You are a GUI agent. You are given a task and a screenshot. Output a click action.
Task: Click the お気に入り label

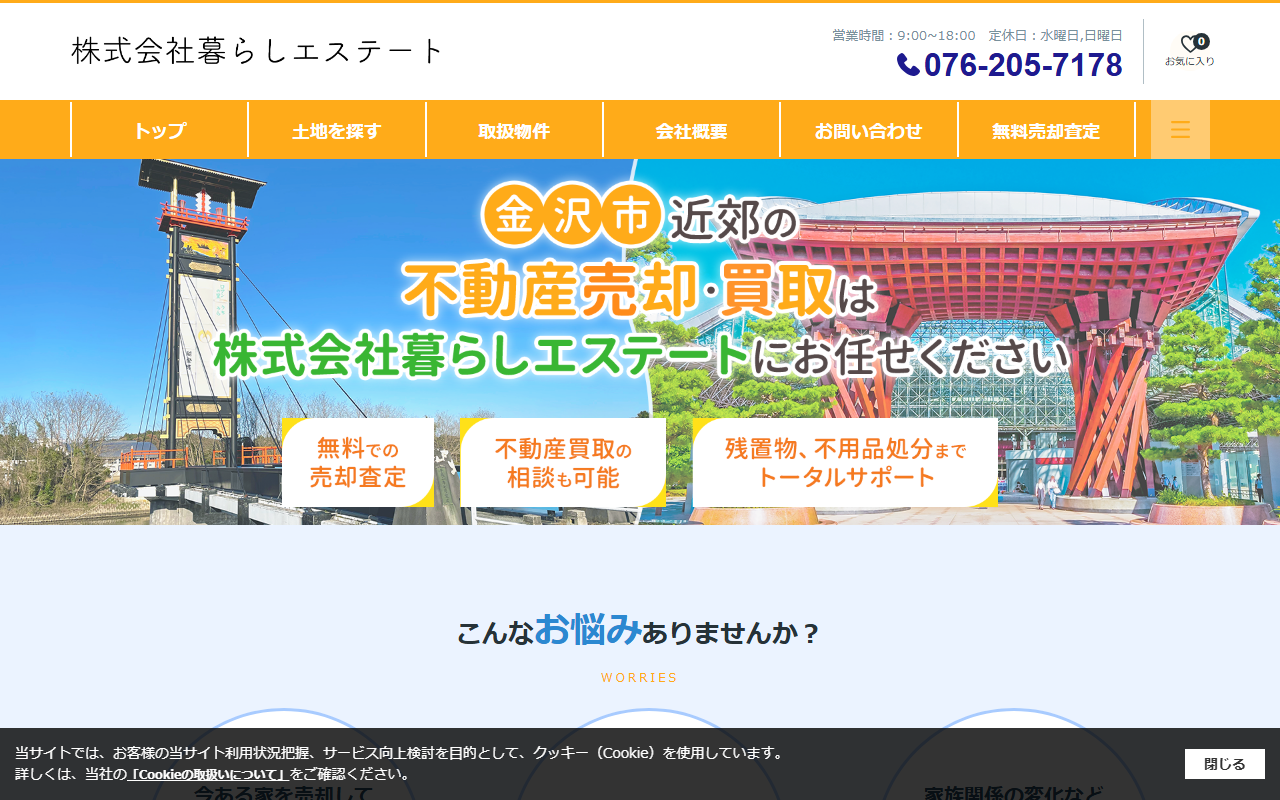click(1190, 61)
